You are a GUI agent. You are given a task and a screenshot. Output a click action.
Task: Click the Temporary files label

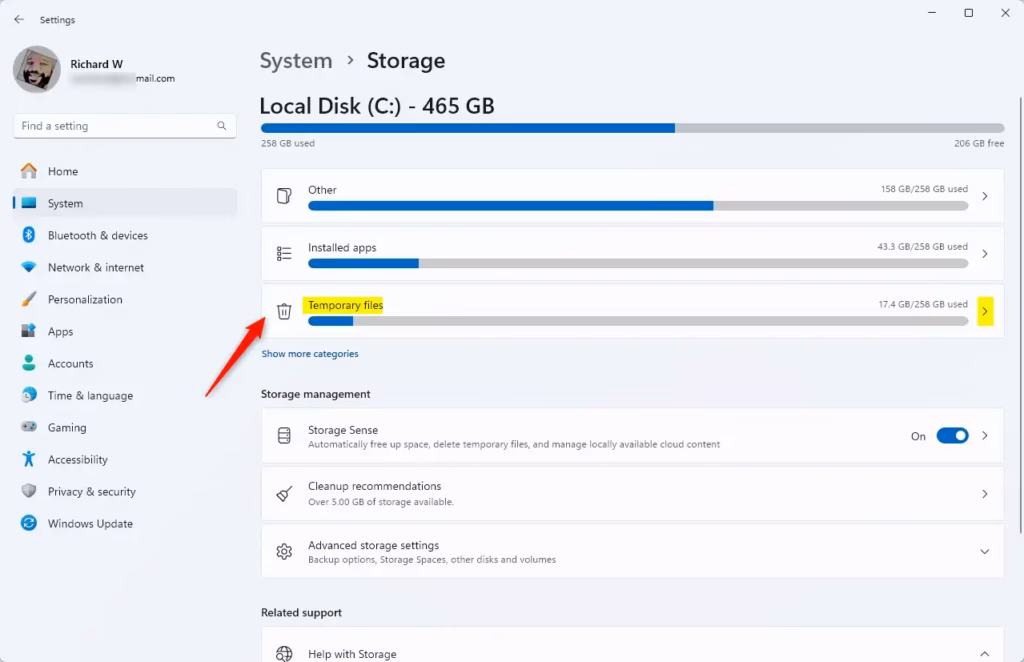(345, 305)
